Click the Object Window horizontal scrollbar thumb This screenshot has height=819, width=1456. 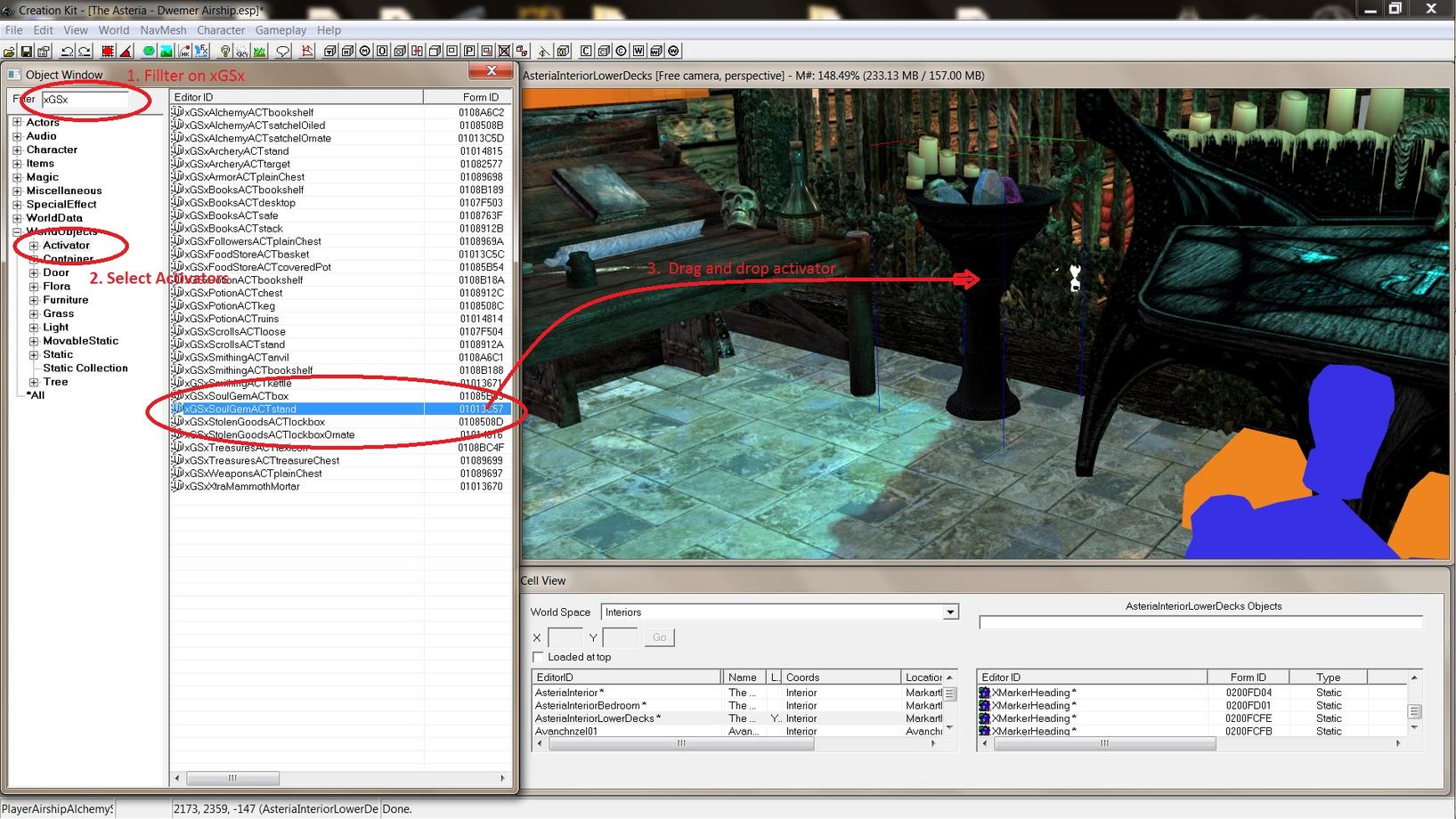click(232, 778)
